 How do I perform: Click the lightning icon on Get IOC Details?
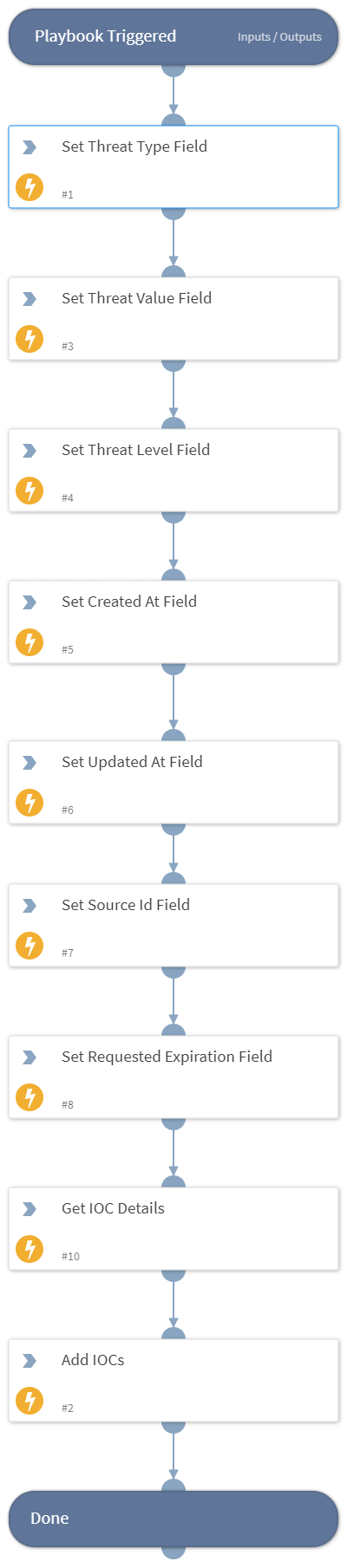point(29,1249)
